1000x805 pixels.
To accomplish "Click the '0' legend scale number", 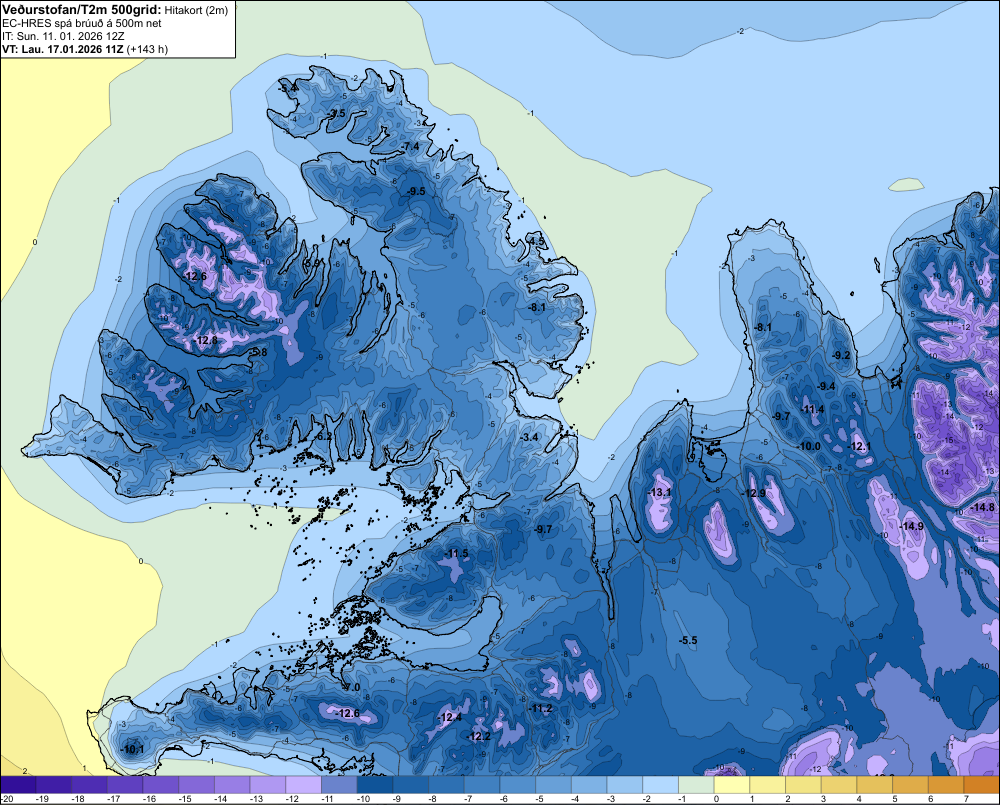I will tap(716, 799).
